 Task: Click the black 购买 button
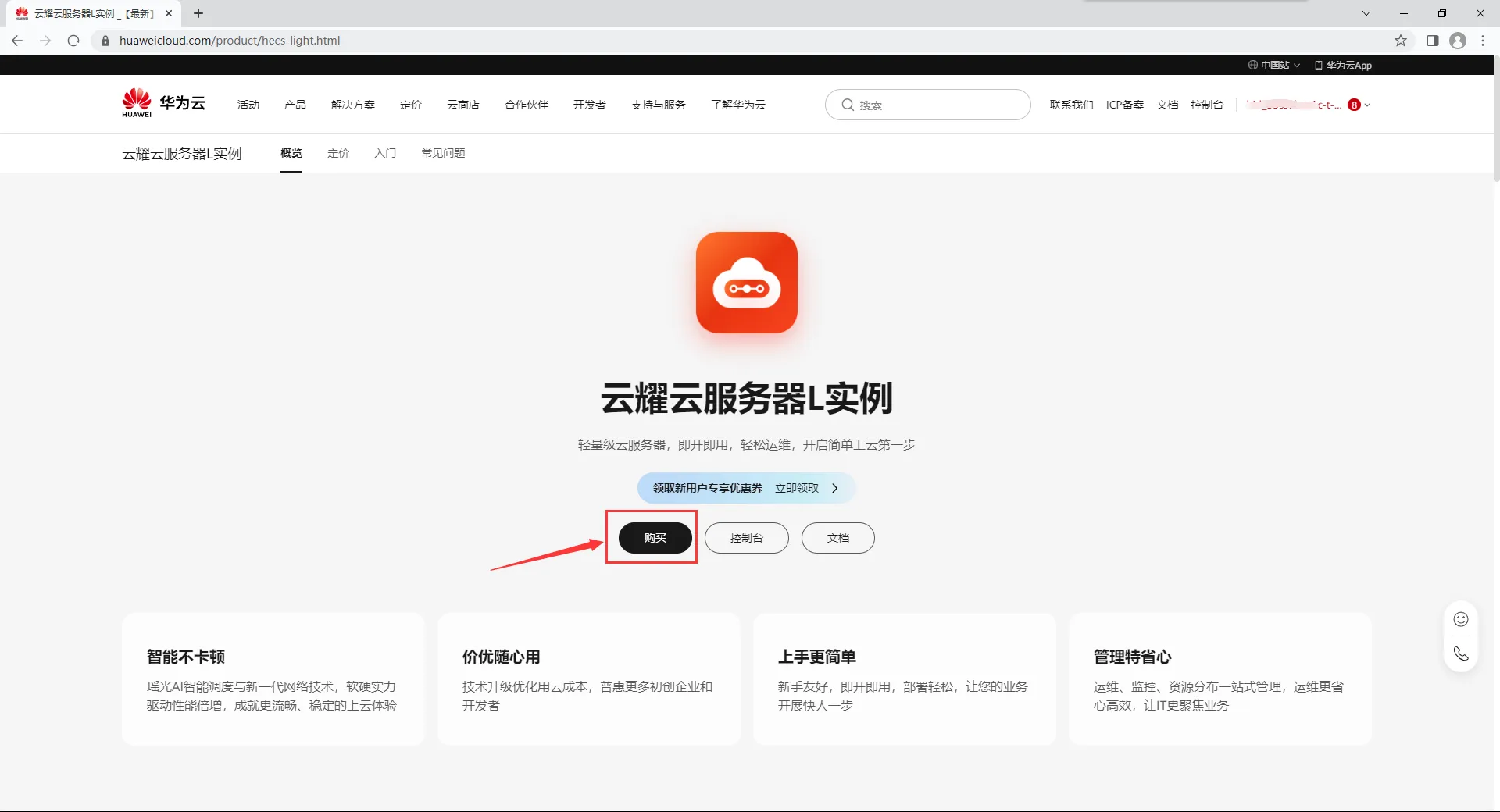click(655, 538)
